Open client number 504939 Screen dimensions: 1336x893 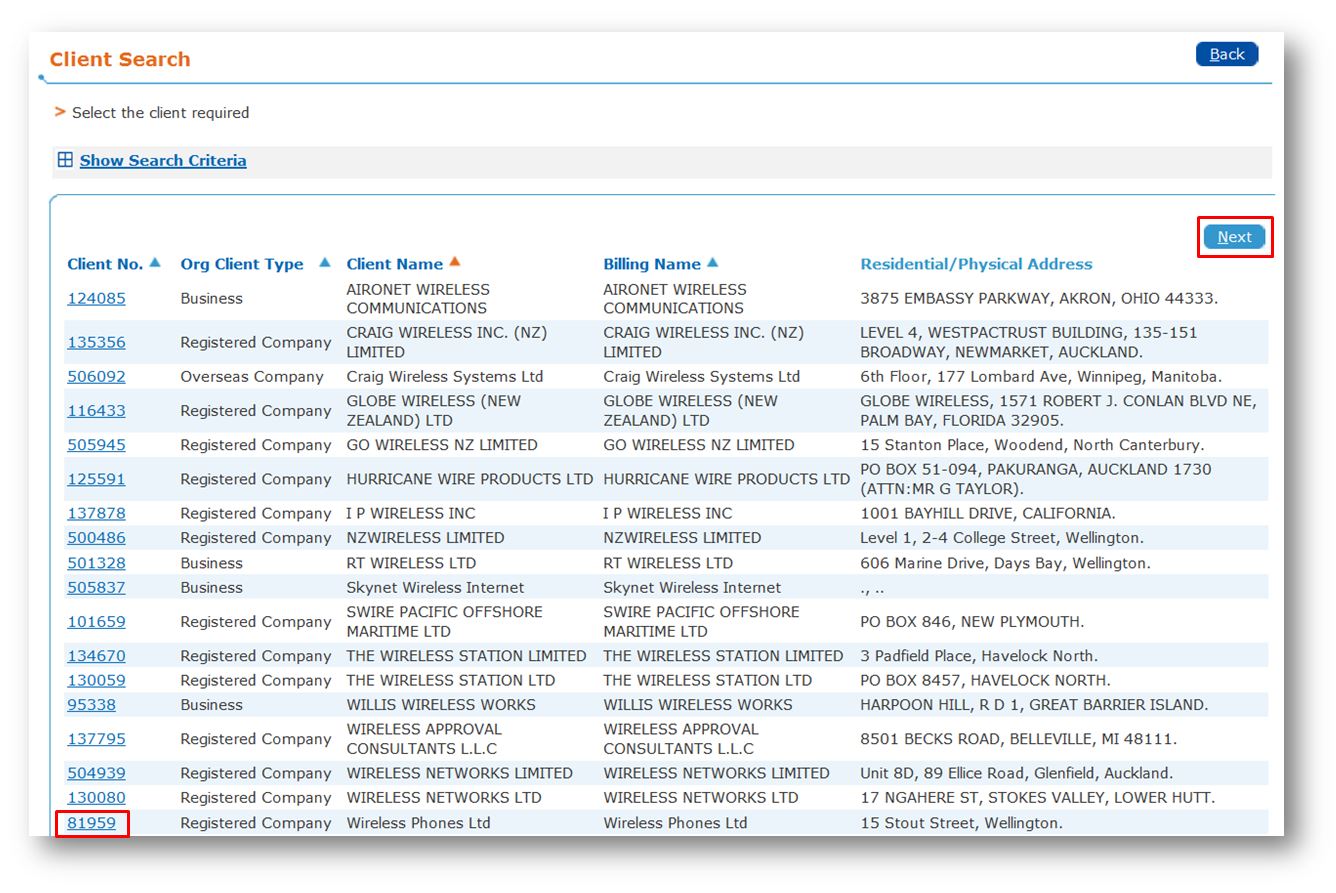(x=96, y=773)
